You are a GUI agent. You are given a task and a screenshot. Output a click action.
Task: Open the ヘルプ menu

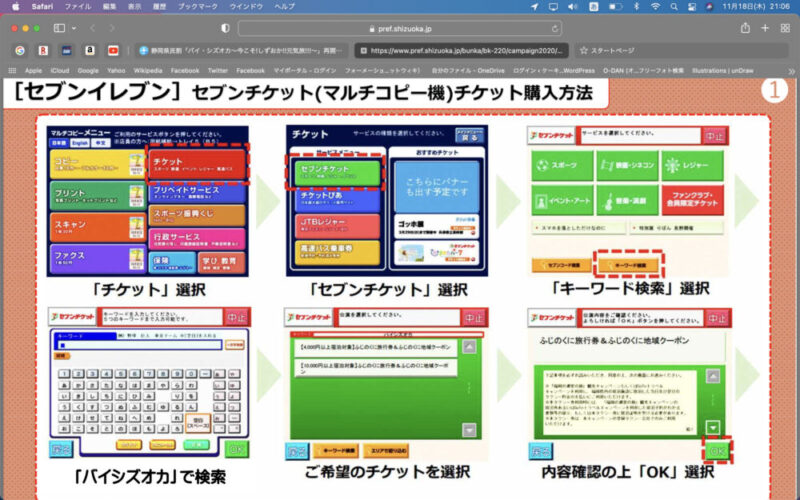tap(284, 7)
